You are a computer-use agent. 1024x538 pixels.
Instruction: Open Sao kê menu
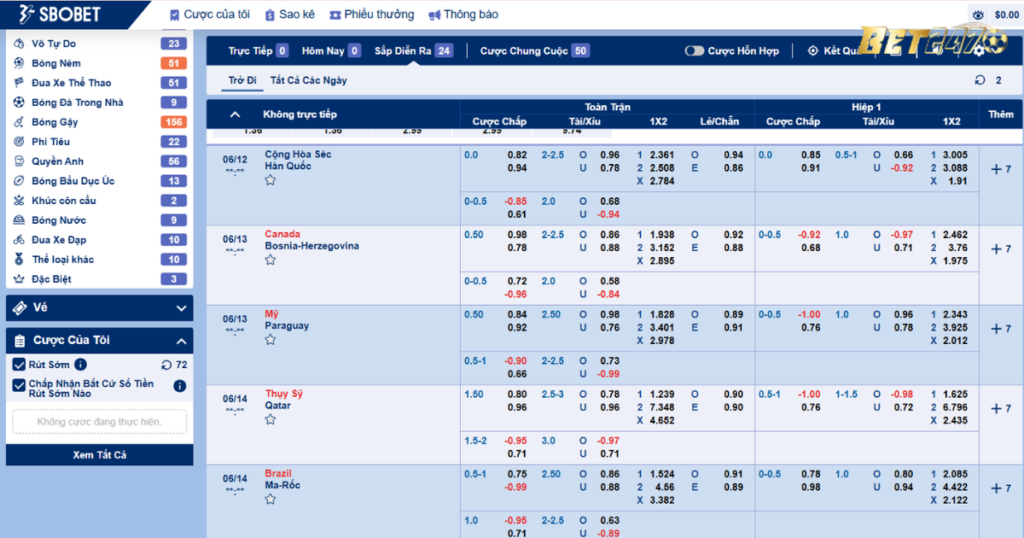(289, 14)
